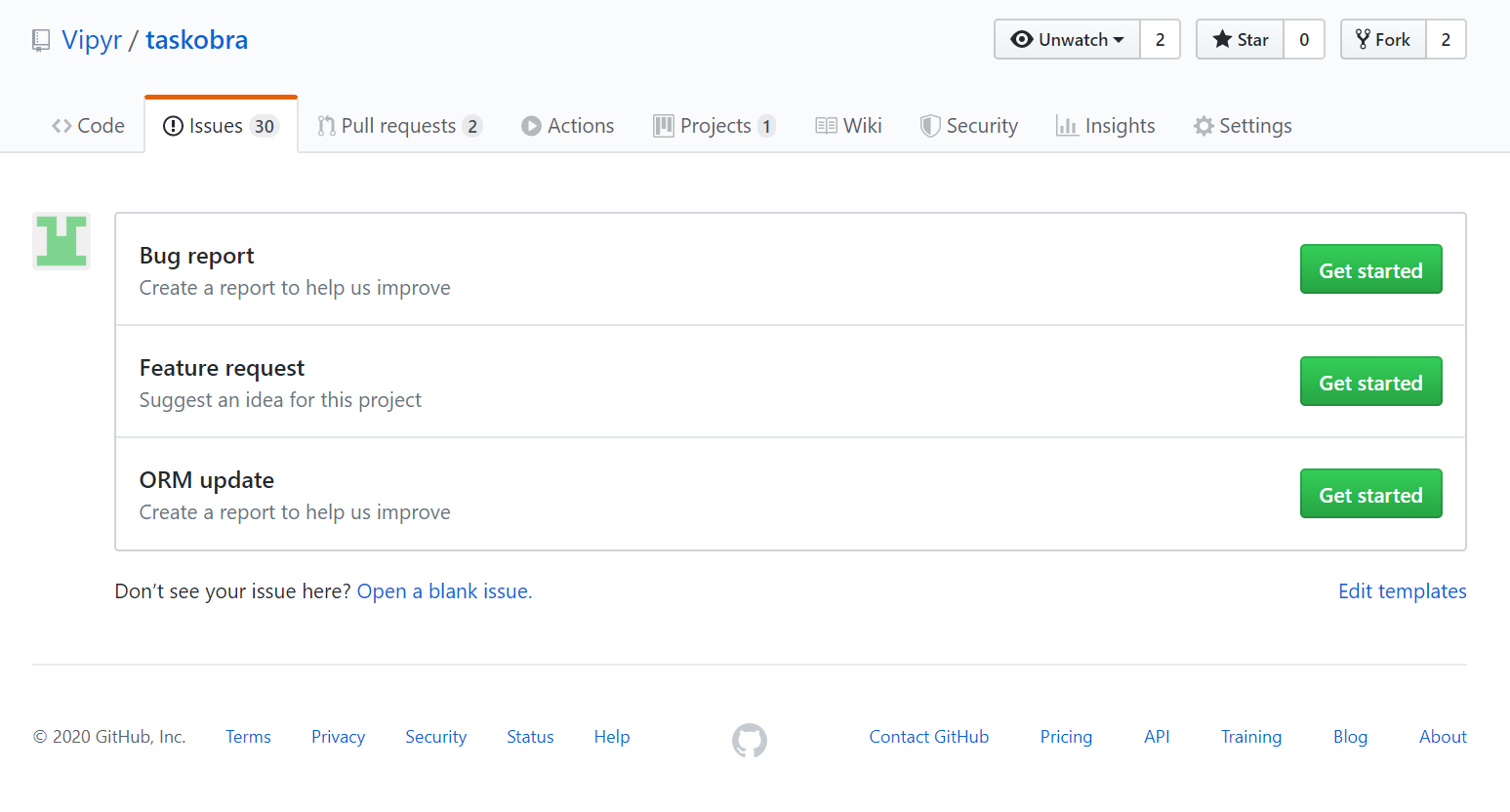The width and height of the screenshot is (1510, 812).
Task: Open the Actions tab
Action: (x=567, y=126)
